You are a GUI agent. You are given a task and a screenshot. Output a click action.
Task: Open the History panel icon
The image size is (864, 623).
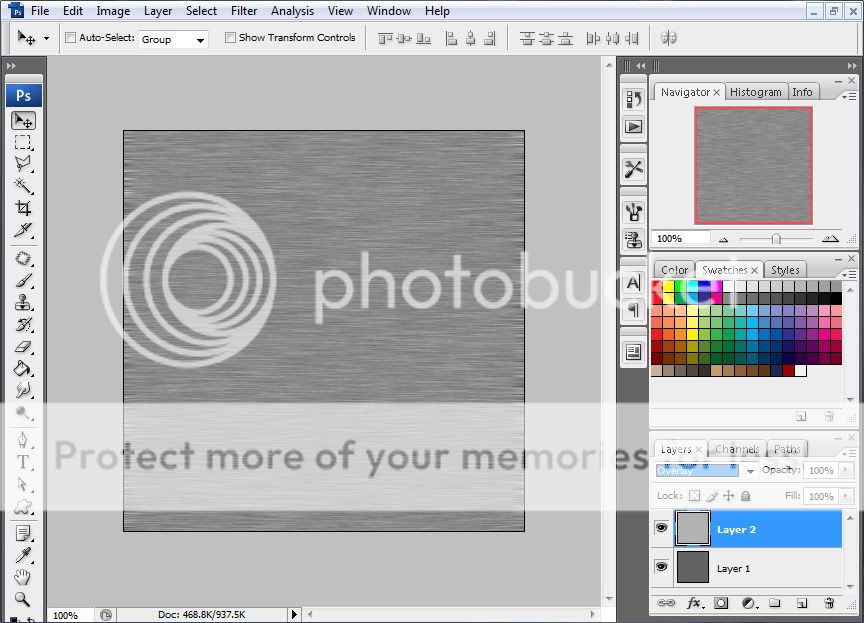634,99
